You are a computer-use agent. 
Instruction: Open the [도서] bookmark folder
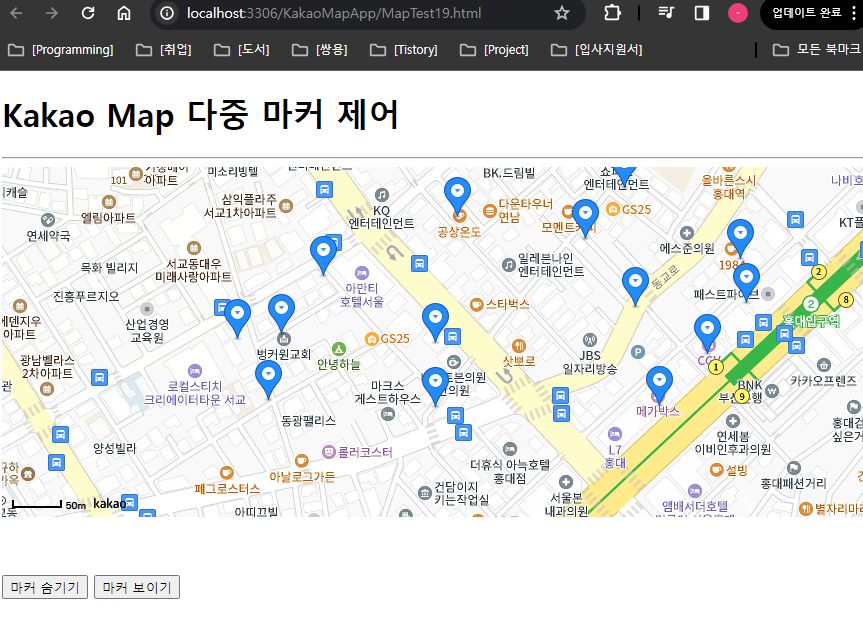click(242, 50)
